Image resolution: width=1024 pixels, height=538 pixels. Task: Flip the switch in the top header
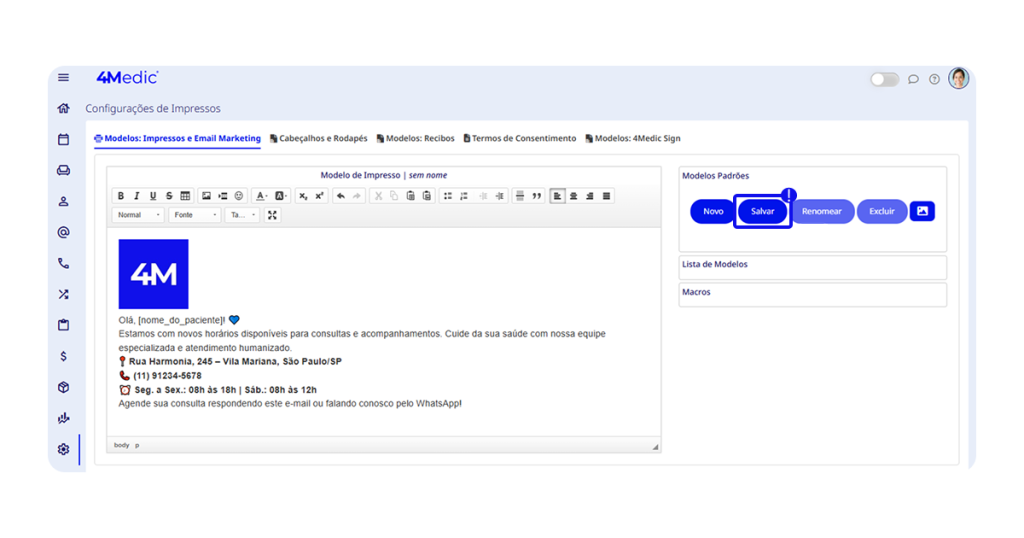point(884,79)
